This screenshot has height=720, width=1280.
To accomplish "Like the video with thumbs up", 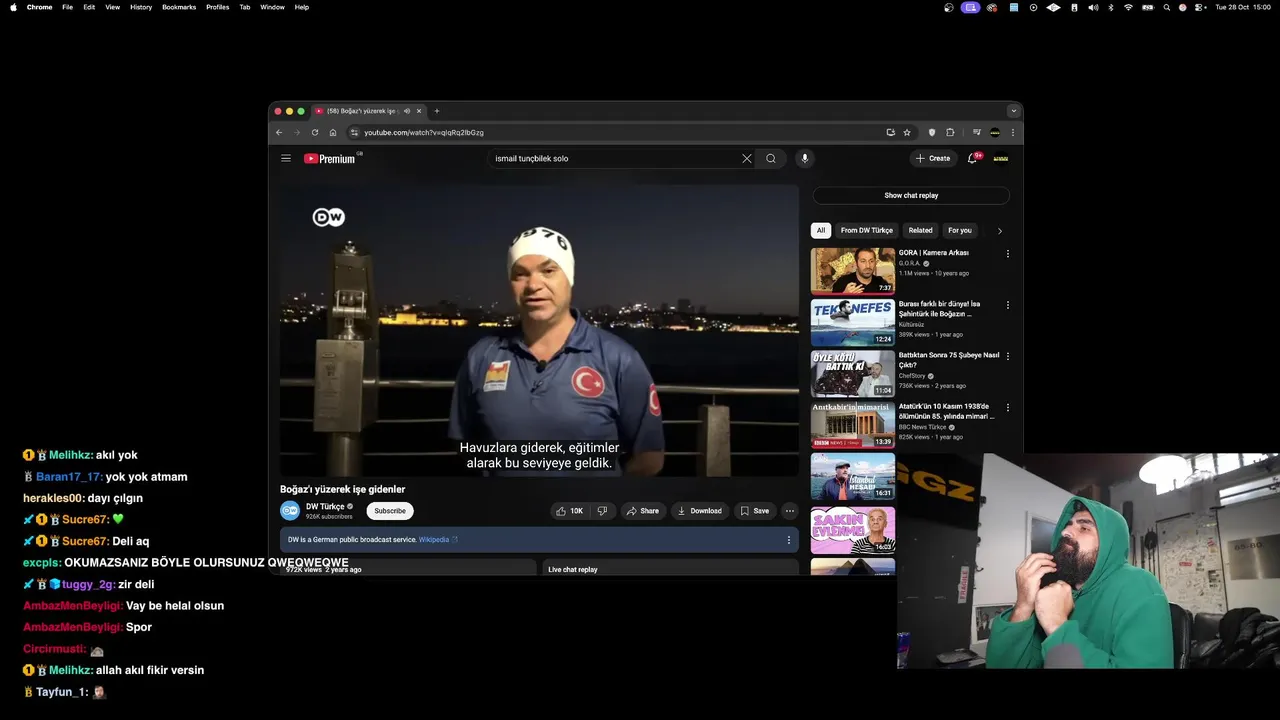I will pos(570,511).
